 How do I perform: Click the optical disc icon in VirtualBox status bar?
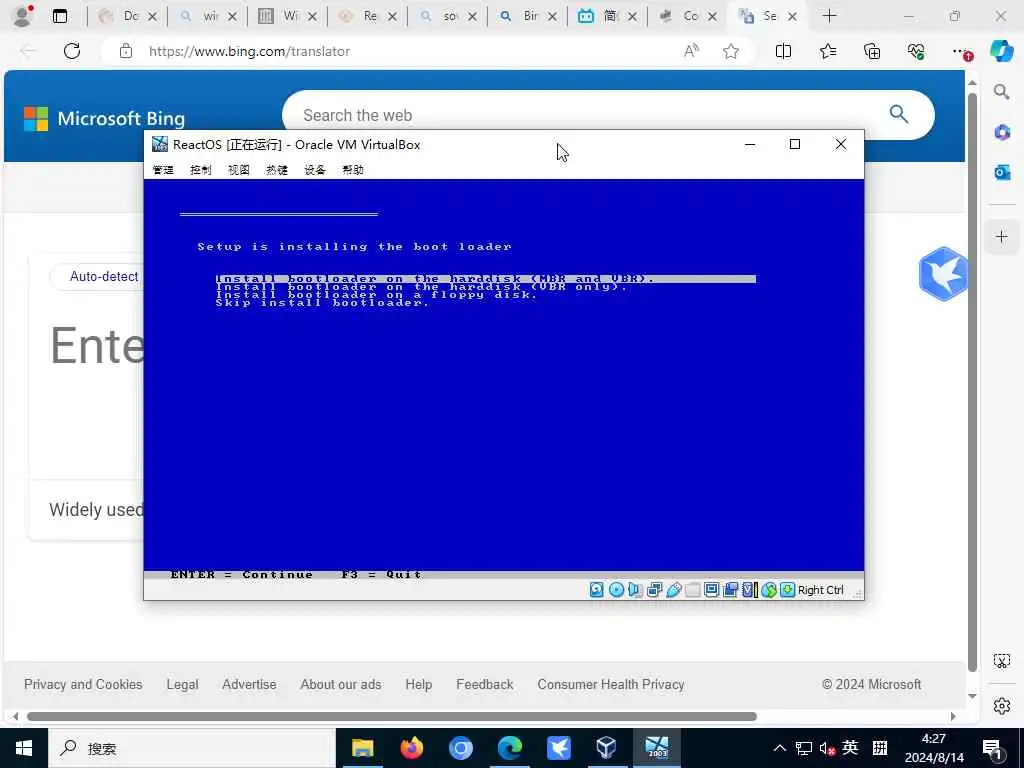pos(616,590)
